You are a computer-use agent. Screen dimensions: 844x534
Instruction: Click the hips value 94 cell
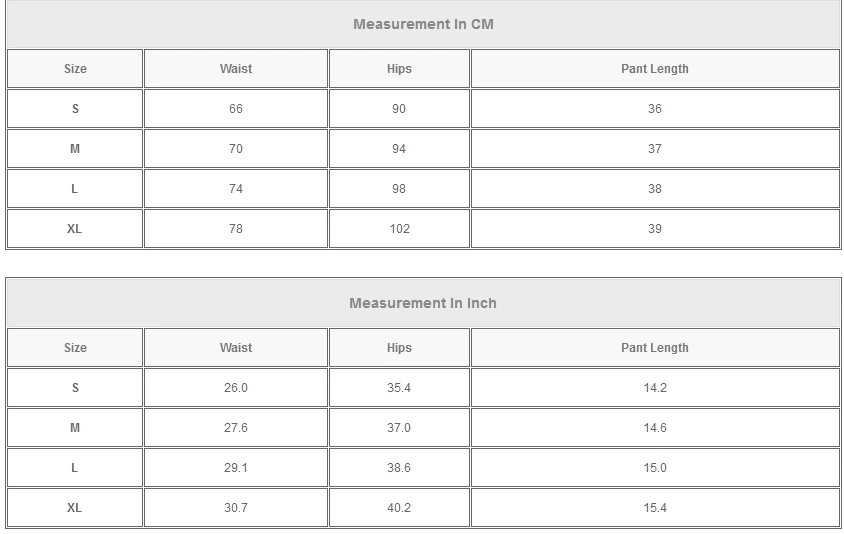[x=399, y=149]
